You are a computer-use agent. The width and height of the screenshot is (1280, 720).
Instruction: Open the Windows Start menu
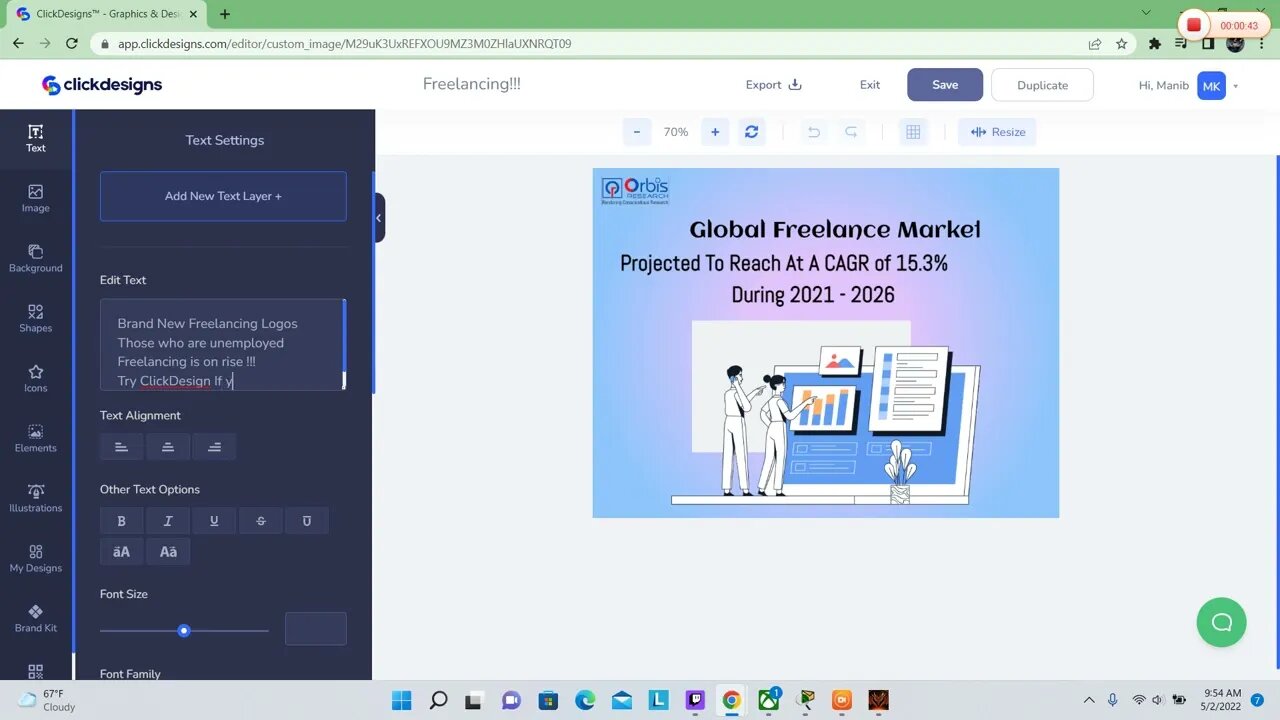(401, 700)
